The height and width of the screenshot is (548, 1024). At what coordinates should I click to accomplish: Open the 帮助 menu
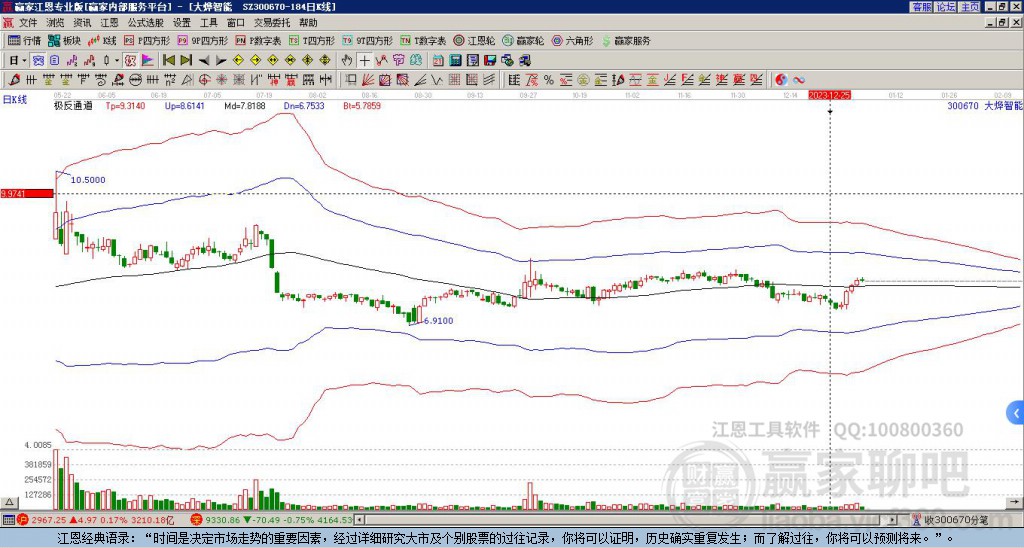308,23
